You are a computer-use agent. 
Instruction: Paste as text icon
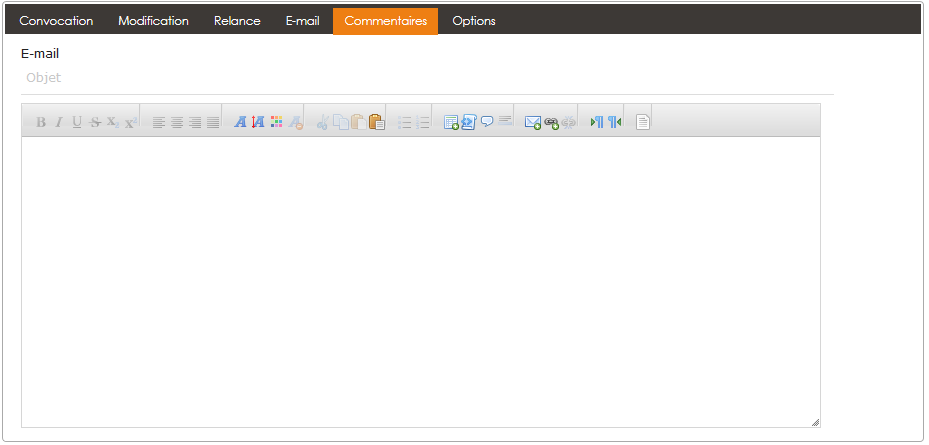click(377, 122)
